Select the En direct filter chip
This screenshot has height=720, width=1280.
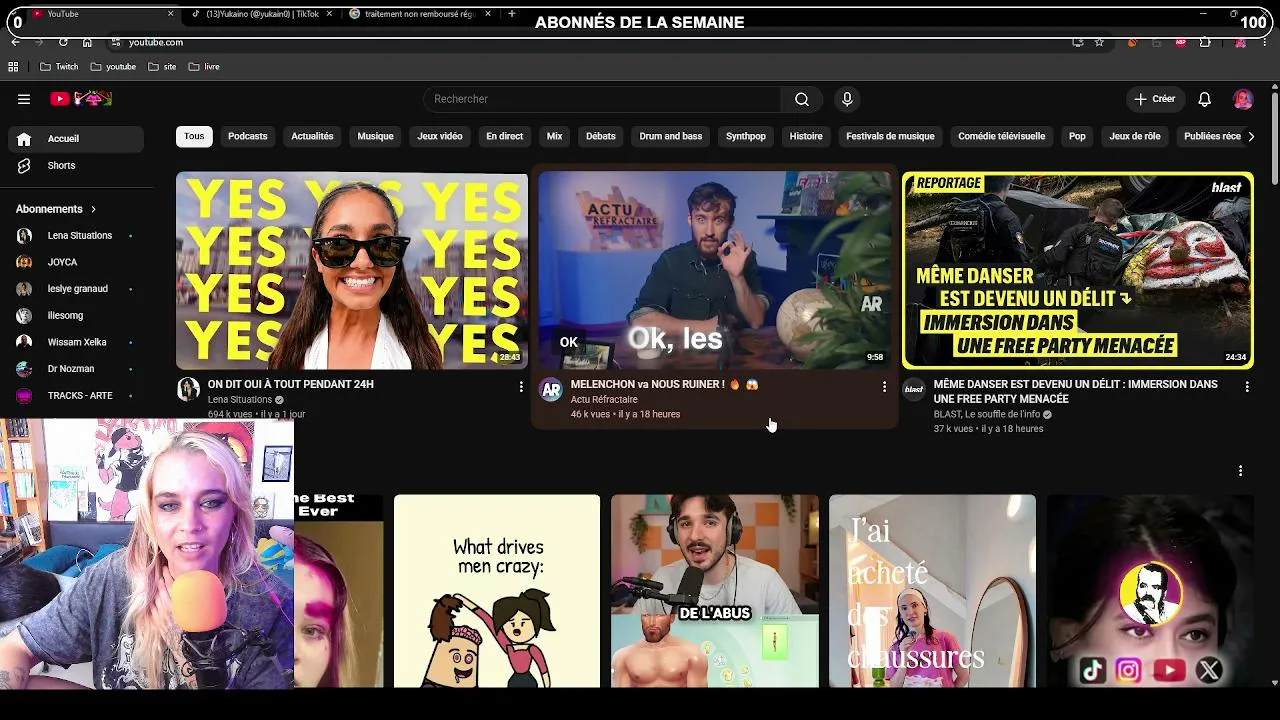click(x=505, y=136)
